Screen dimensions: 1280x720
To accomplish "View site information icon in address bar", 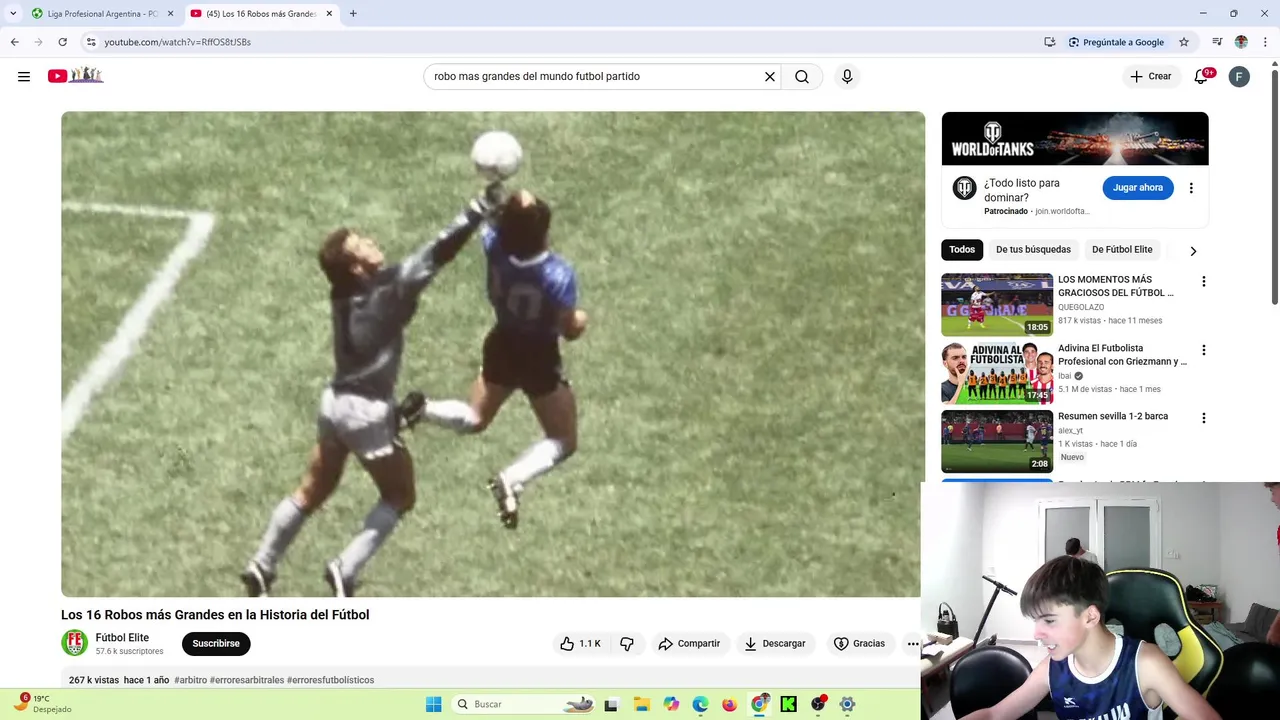I will [91, 42].
